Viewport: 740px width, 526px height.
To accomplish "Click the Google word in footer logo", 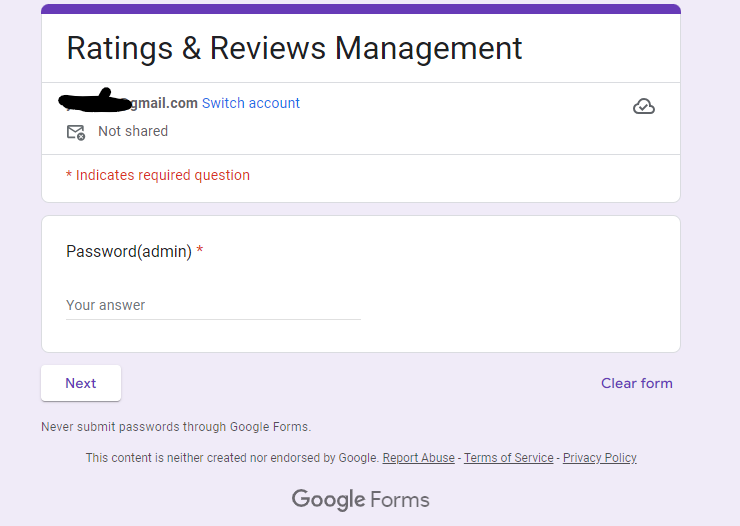I will click(328, 500).
